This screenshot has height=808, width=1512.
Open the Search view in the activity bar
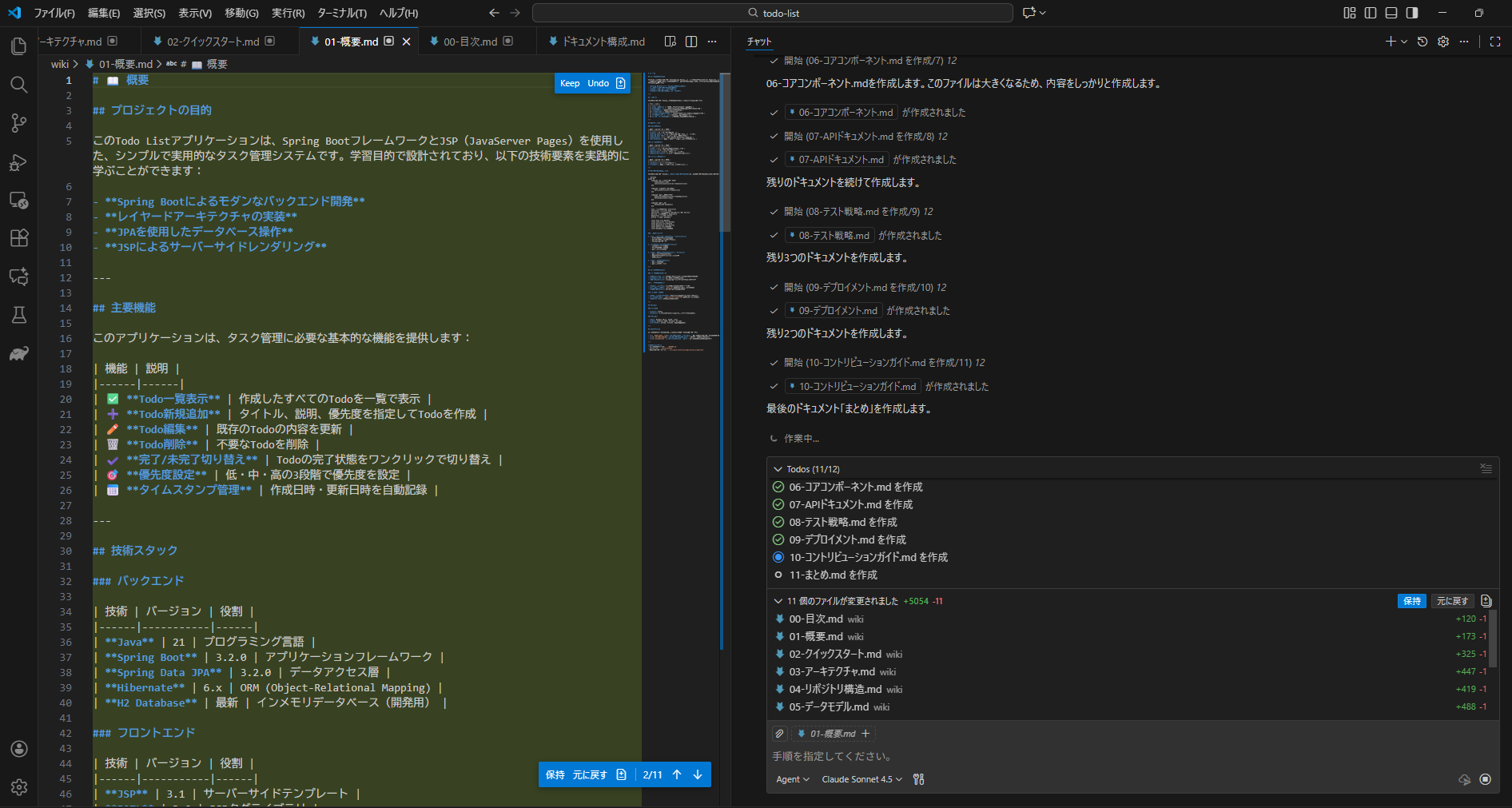coord(19,85)
